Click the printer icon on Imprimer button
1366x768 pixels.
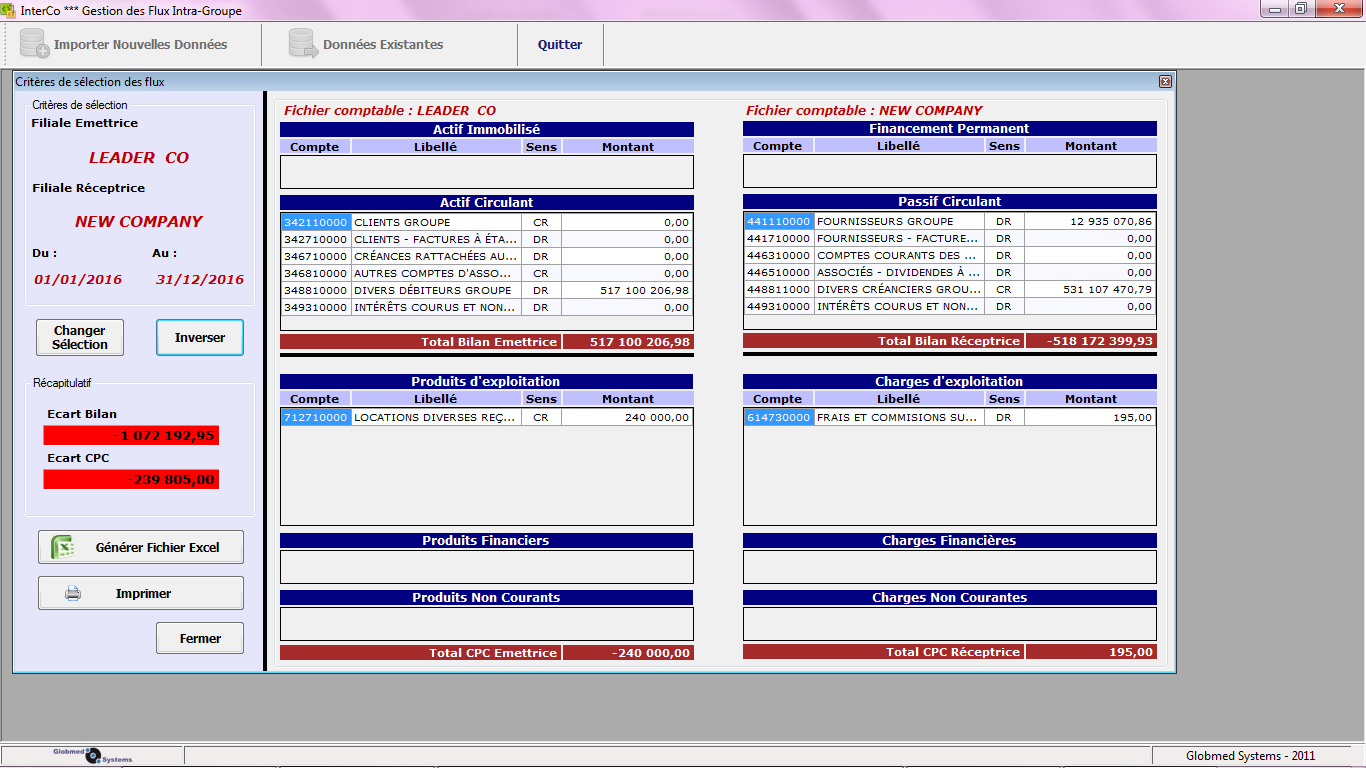[72, 593]
